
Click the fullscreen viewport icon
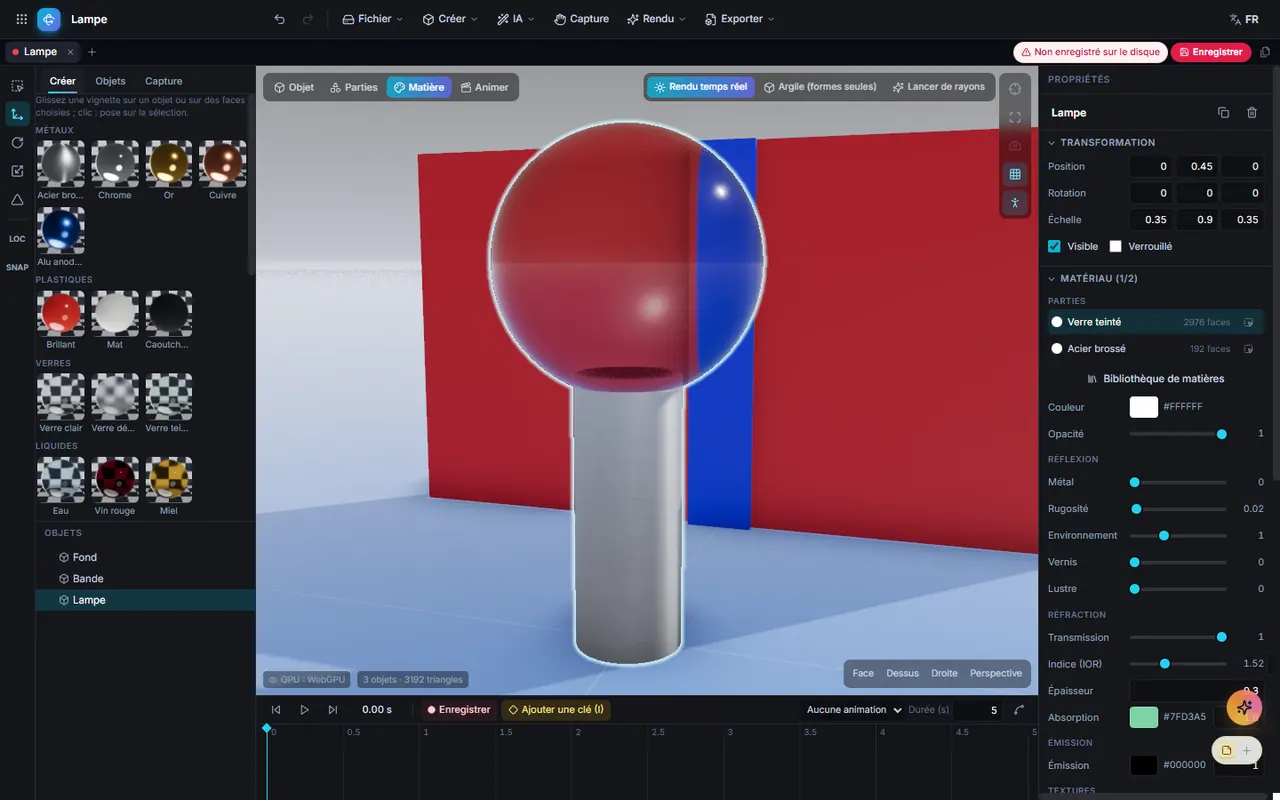point(1015,117)
